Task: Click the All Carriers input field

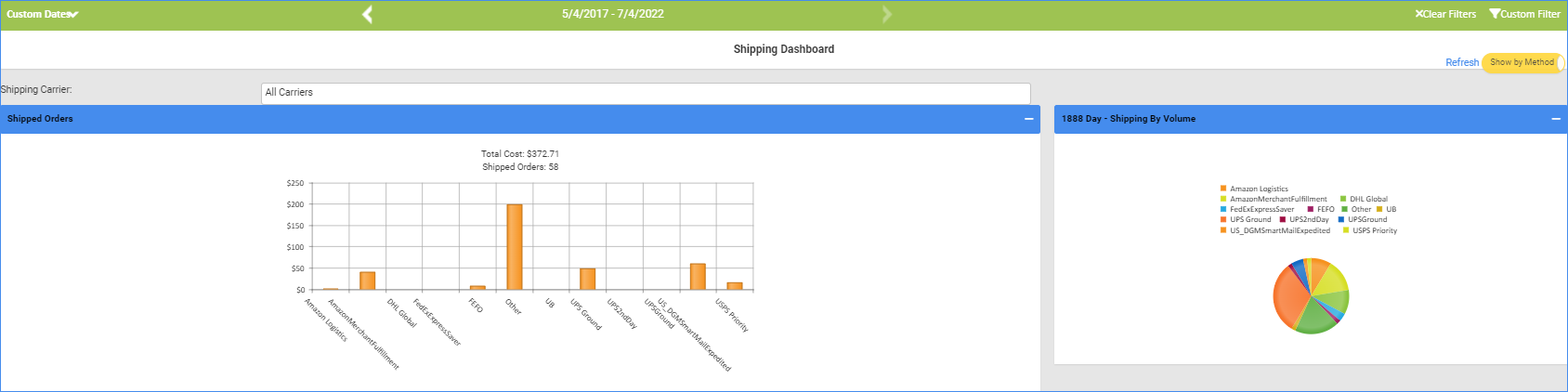Action: 646,93
